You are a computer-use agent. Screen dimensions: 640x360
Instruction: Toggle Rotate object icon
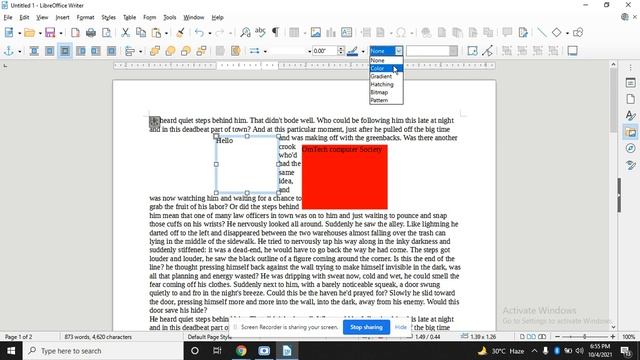(472, 51)
